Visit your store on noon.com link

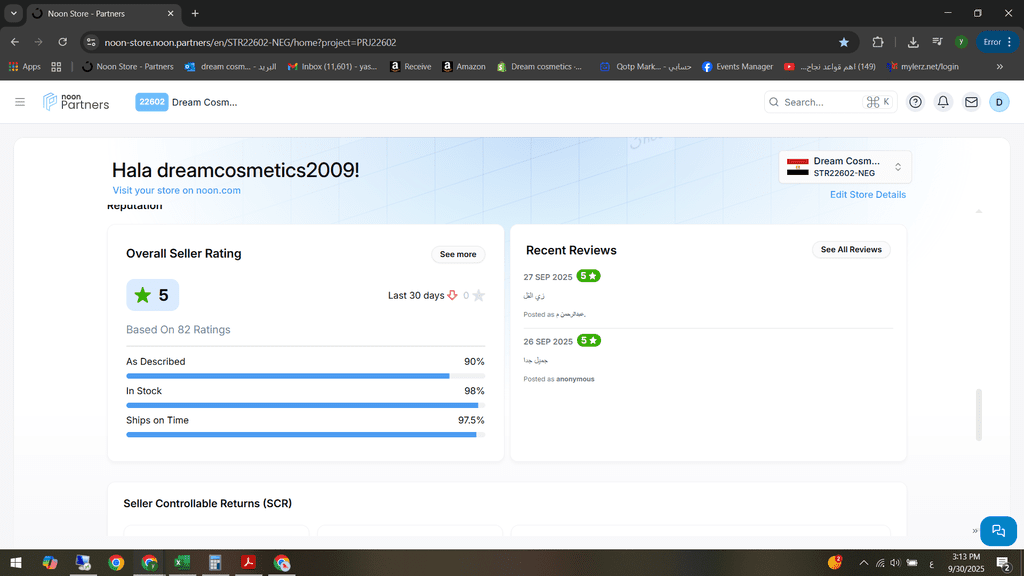pos(176,191)
